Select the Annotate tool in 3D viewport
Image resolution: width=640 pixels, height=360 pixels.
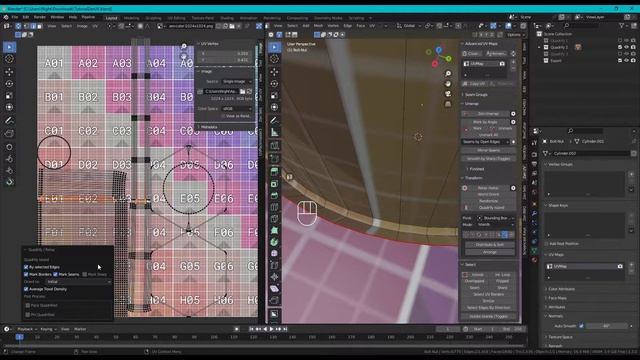(274, 121)
